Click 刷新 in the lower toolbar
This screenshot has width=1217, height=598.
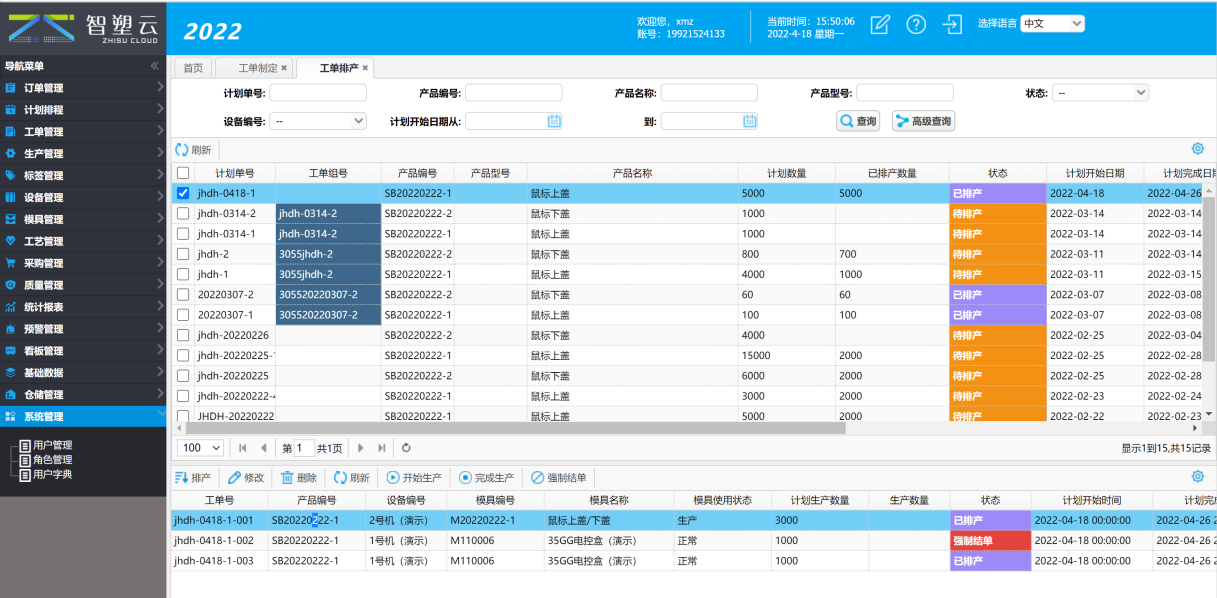click(x=352, y=478)
